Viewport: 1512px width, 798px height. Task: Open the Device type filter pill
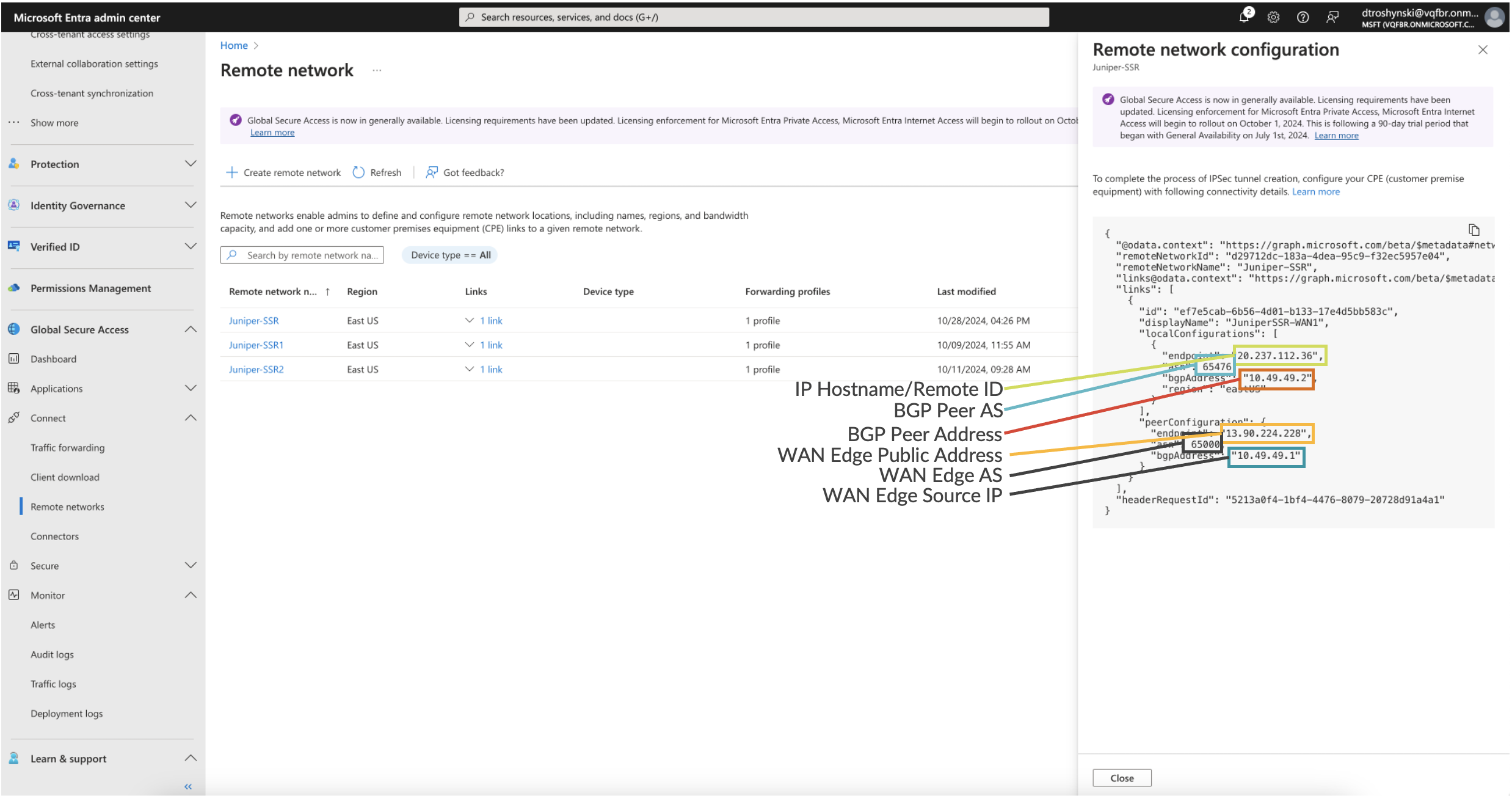click(x=450, y=255)
